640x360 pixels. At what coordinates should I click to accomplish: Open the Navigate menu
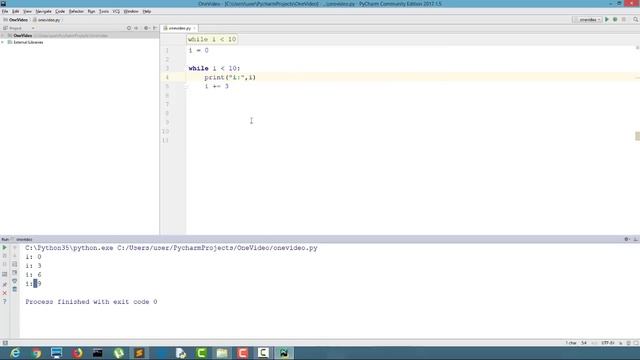[x=43, y=11]
